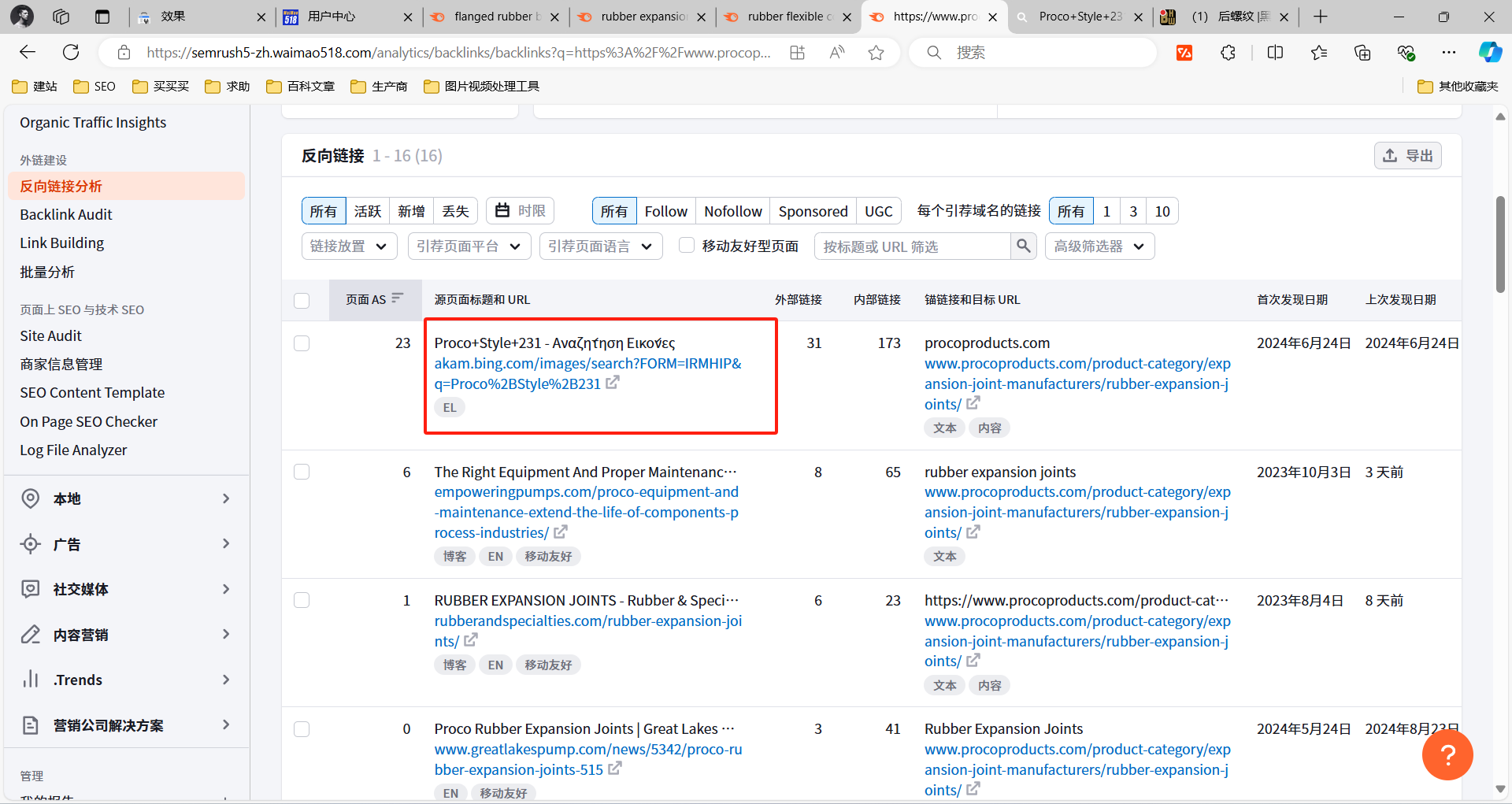Open read aloud icon in address bar
Image resolution: width=1512 pixels, height=804 pixels.
(836, 53)
